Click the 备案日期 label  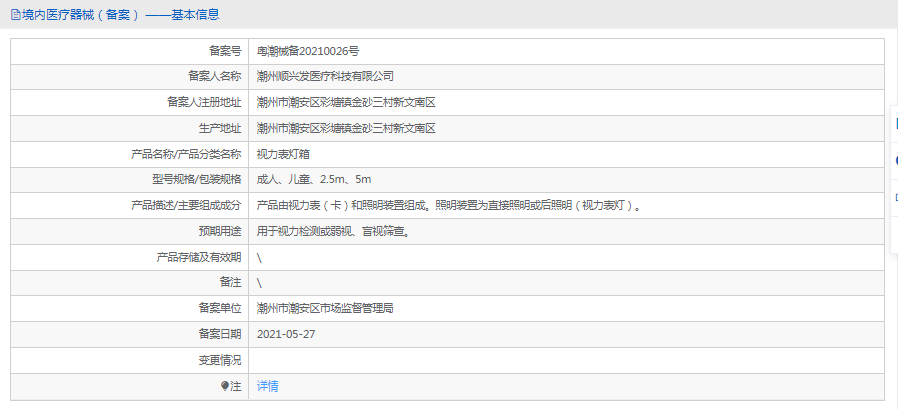pyautogui.click(x=220, y=334)
